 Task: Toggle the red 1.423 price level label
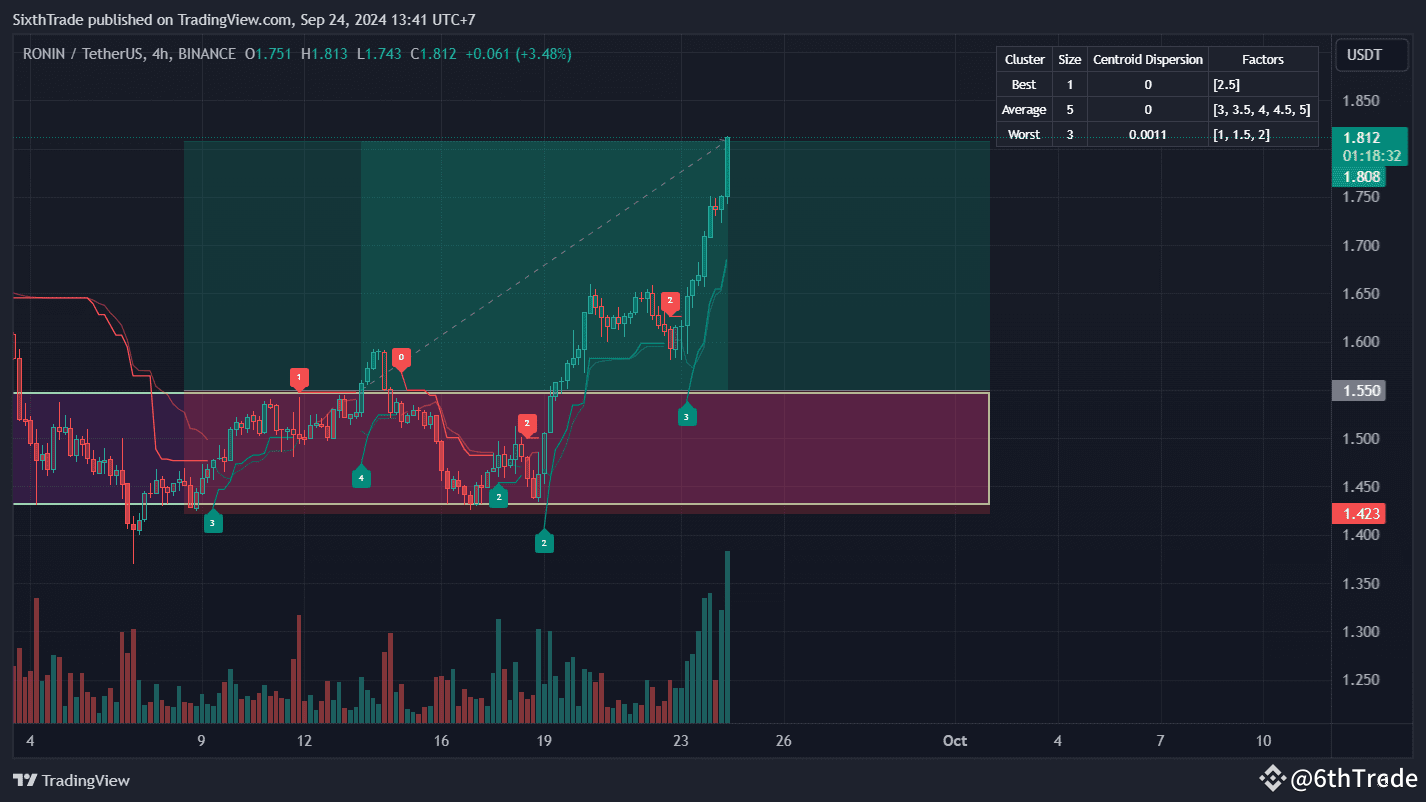1359,513
